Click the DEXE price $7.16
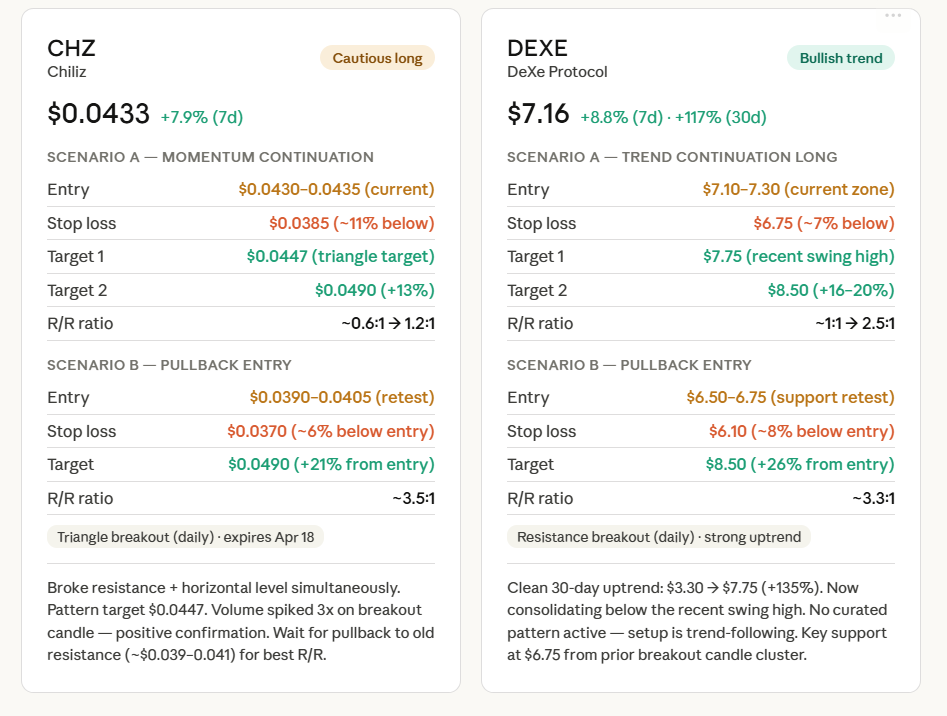The image size is (947, 716). 538,114
